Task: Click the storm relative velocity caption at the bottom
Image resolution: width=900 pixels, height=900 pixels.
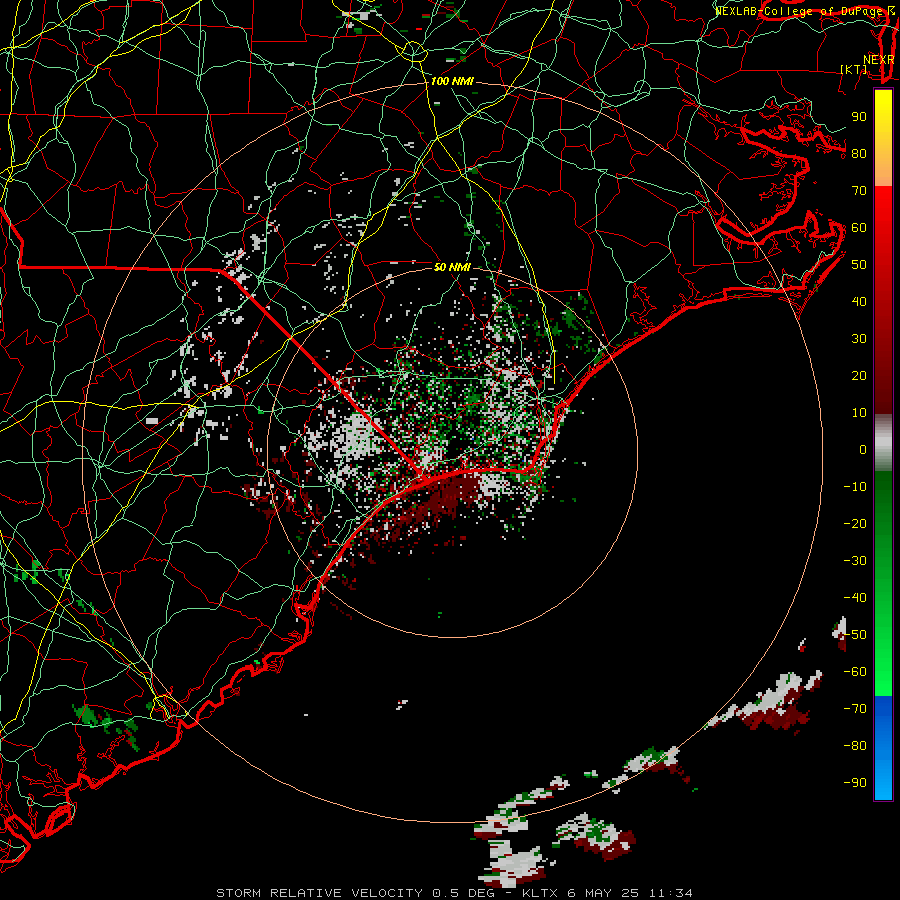Action: (454, 893)
